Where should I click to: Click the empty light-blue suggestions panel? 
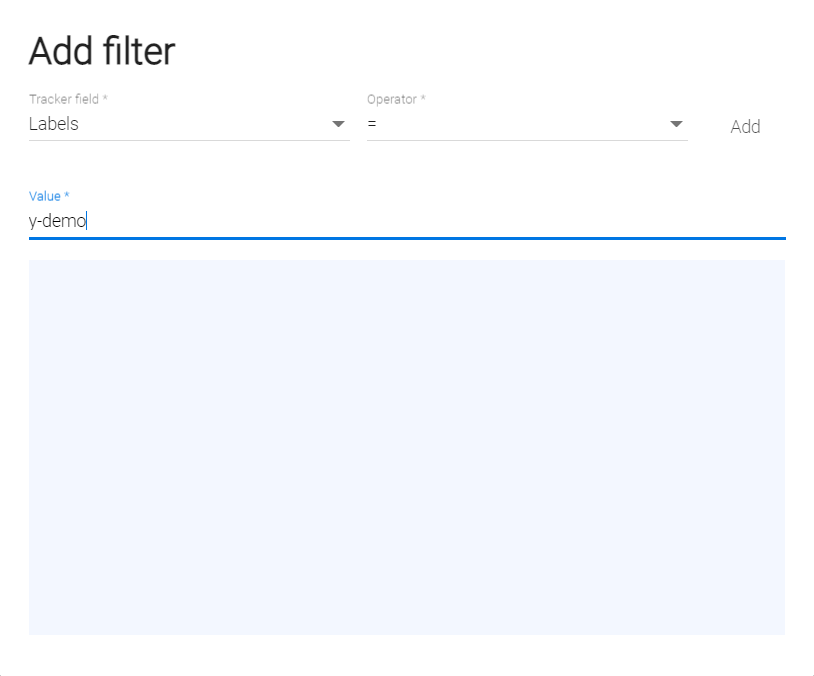click(x=406, y=447)
